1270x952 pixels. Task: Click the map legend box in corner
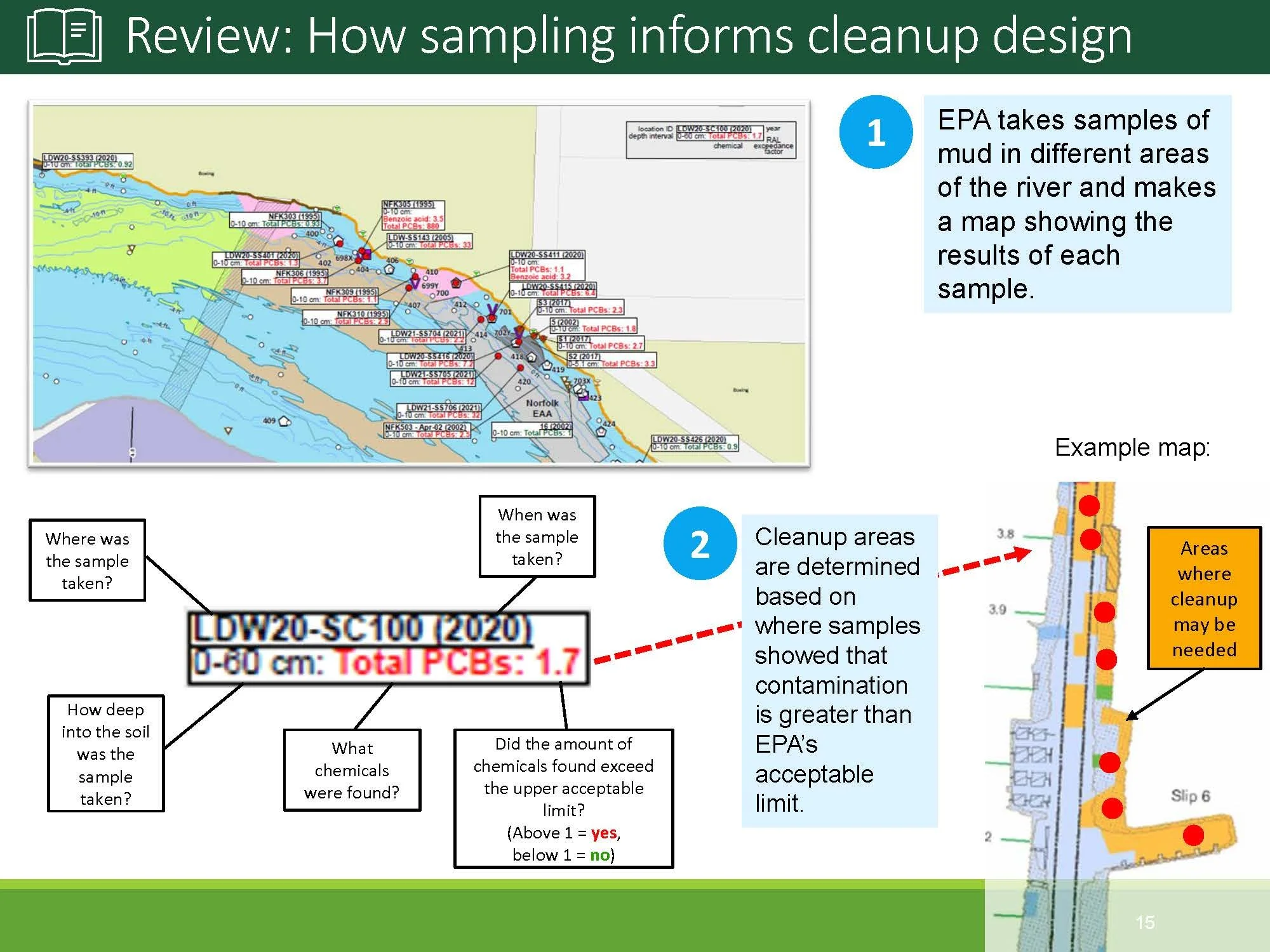711,140
